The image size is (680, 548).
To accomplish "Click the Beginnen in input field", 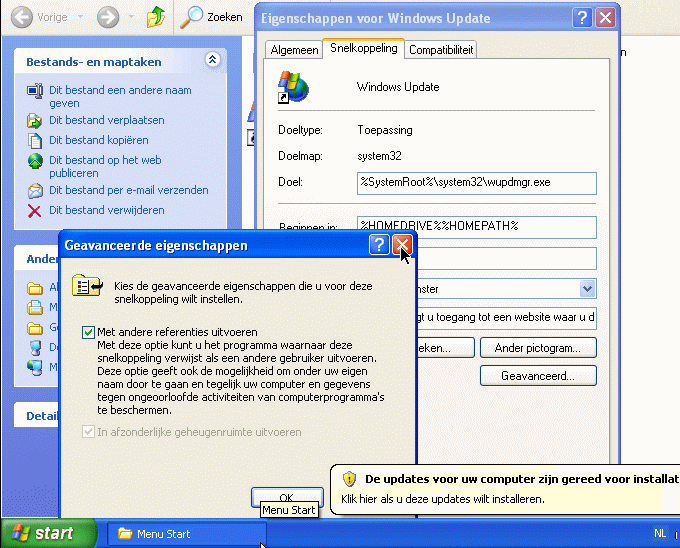I will [477, 227].
